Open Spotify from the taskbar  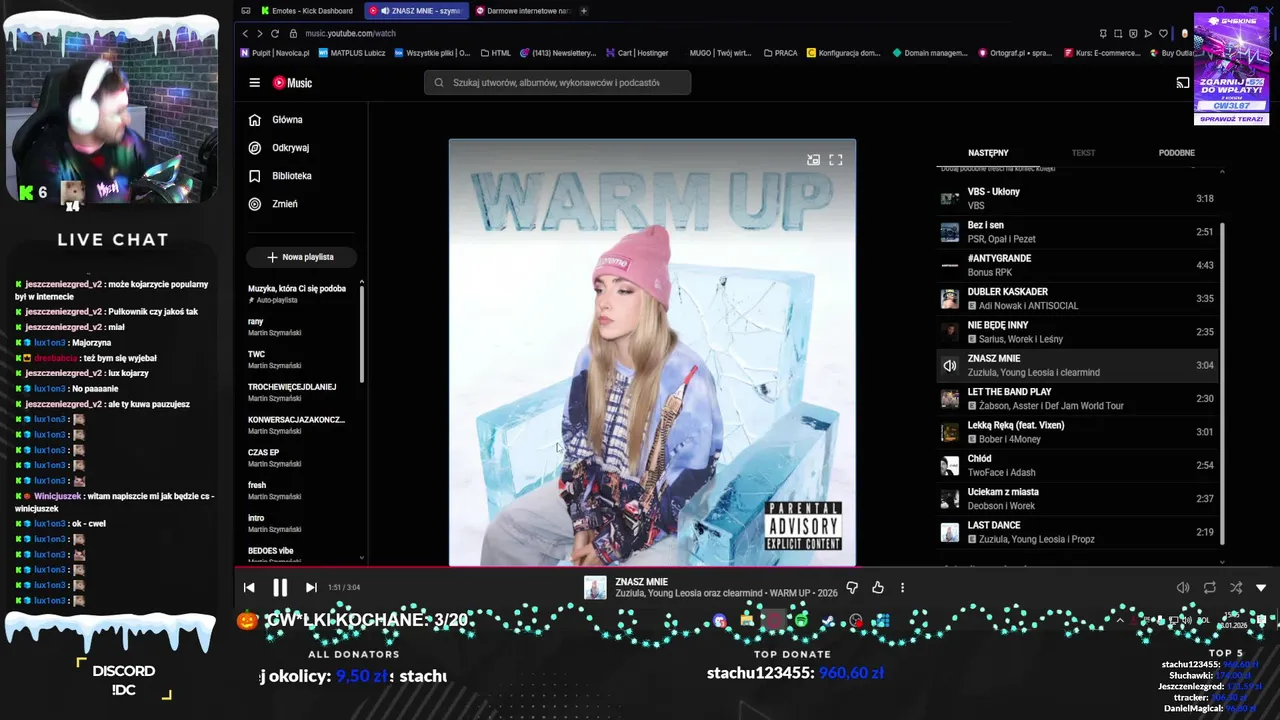801,621
